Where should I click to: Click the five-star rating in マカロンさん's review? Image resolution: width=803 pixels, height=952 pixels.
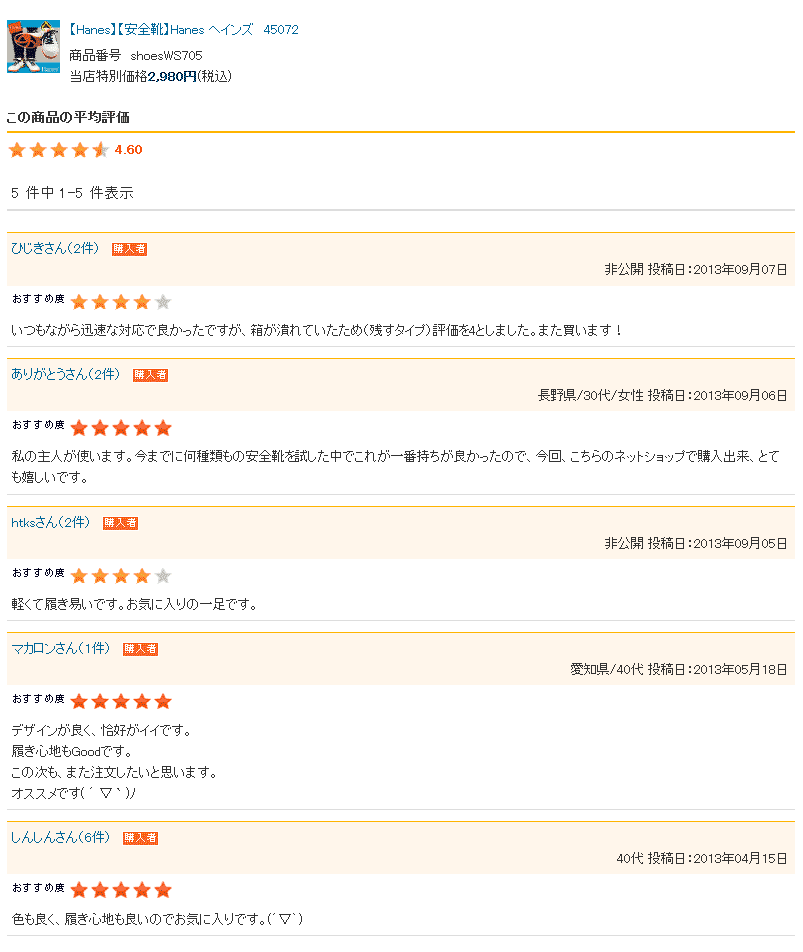(x=121, y=702)
